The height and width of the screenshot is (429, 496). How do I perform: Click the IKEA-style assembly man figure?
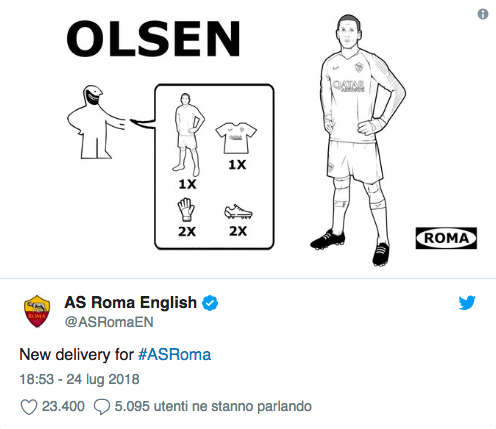click(x=96, y=122)
